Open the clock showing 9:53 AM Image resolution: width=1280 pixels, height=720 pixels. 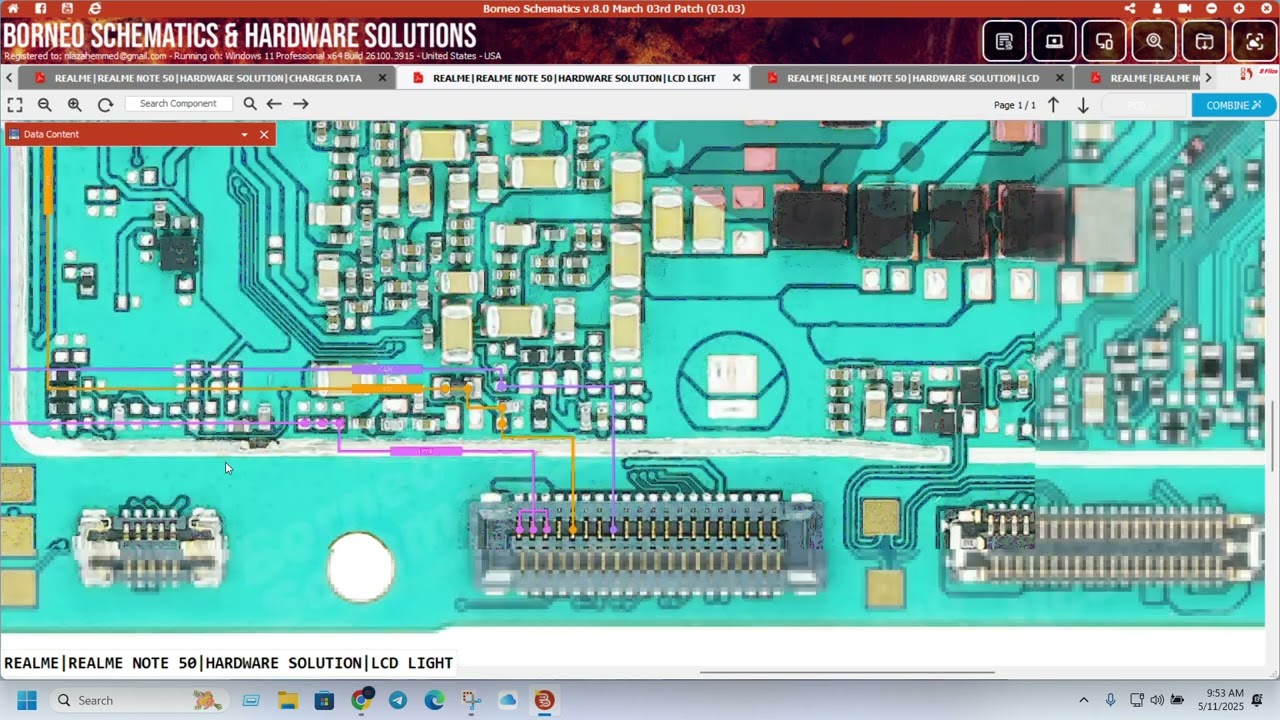click(1225, 700)
